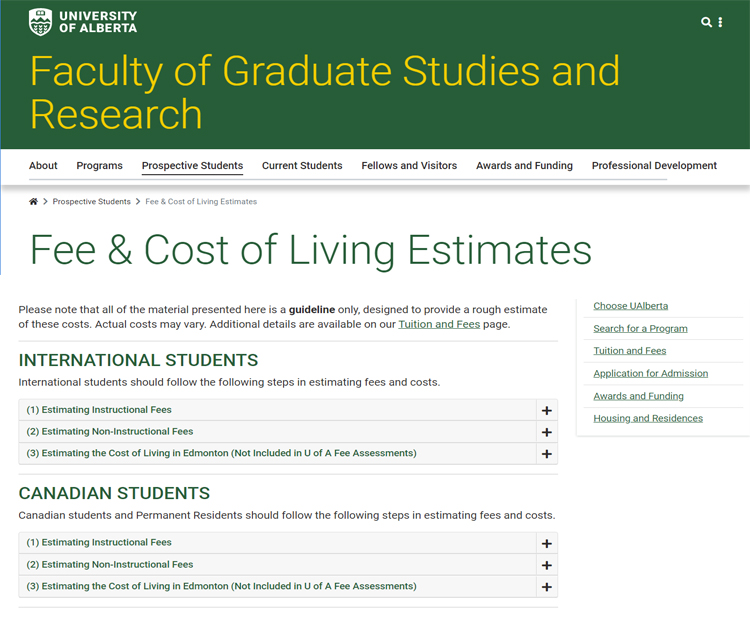Open Awards and Funding sidebar link

pos(639,396)
